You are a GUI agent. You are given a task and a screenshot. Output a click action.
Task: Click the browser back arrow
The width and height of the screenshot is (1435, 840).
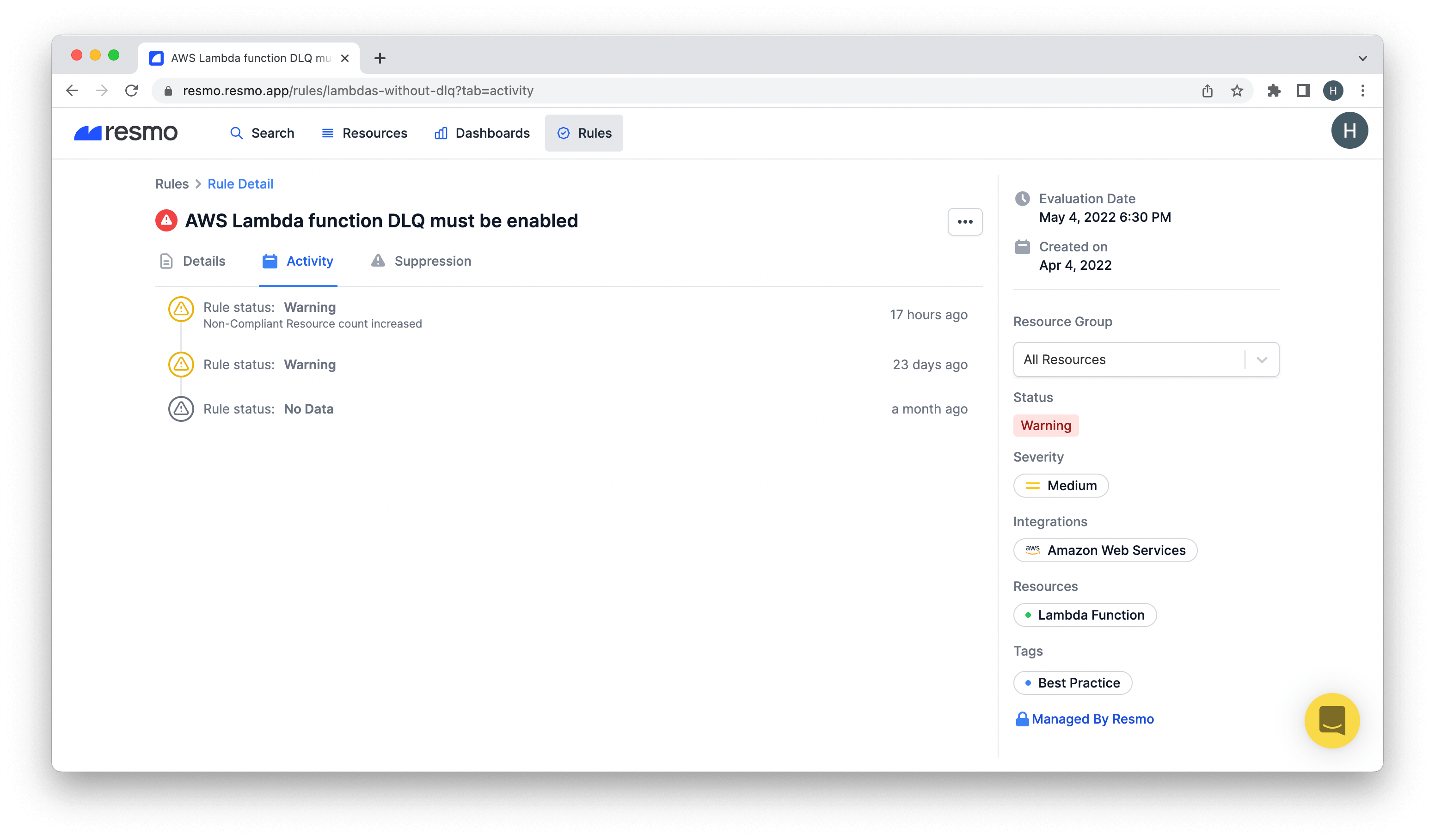[72, 91]
